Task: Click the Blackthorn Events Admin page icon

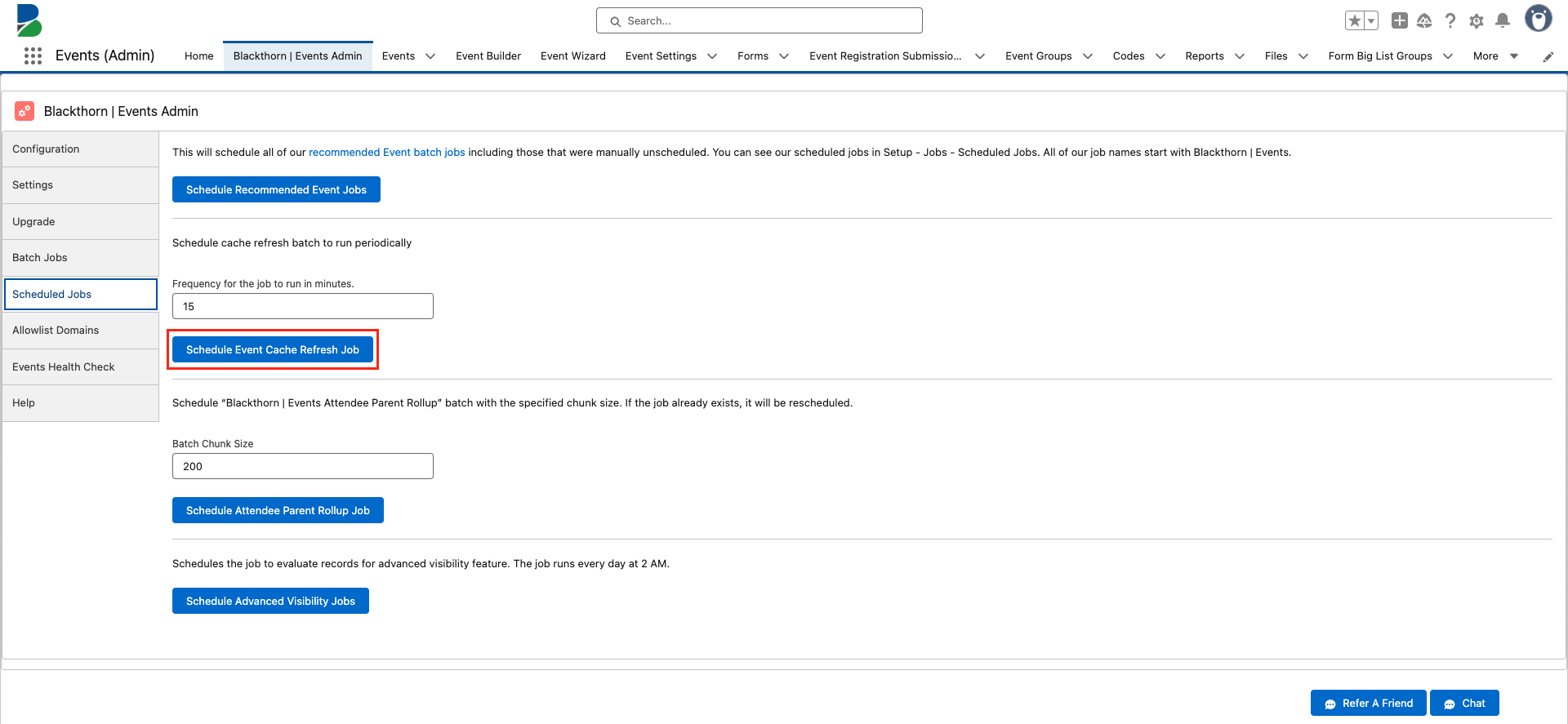Action: 24,111
